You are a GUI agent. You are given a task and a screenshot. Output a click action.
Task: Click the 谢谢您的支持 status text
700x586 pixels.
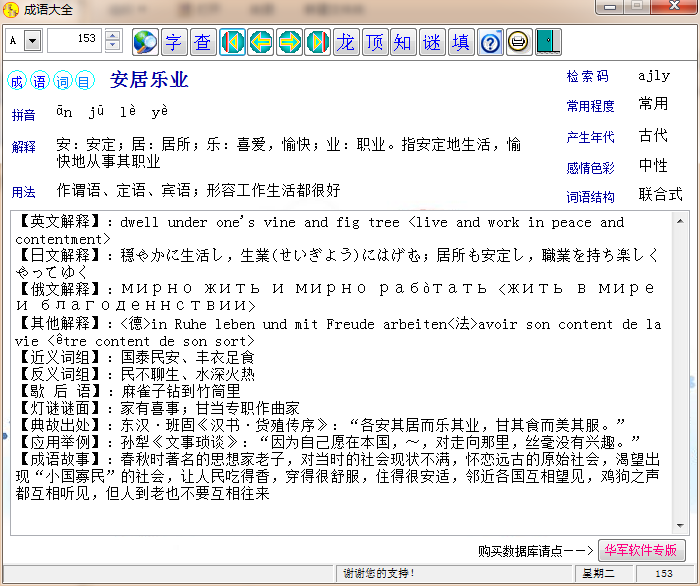[x=379, y=574]
